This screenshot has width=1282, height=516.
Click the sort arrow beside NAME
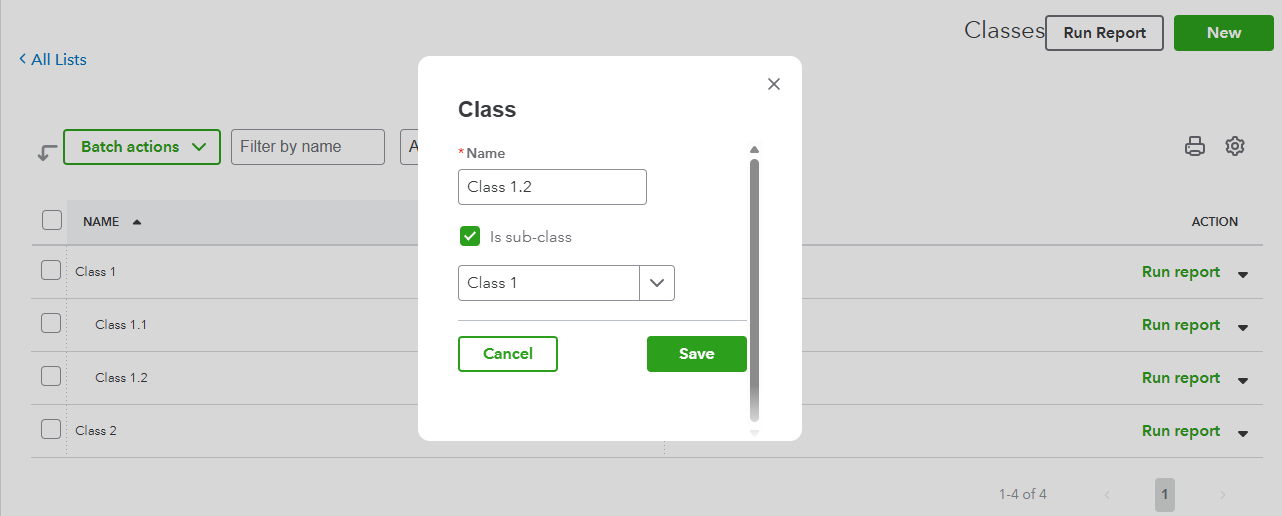click(x=137, y=222)
